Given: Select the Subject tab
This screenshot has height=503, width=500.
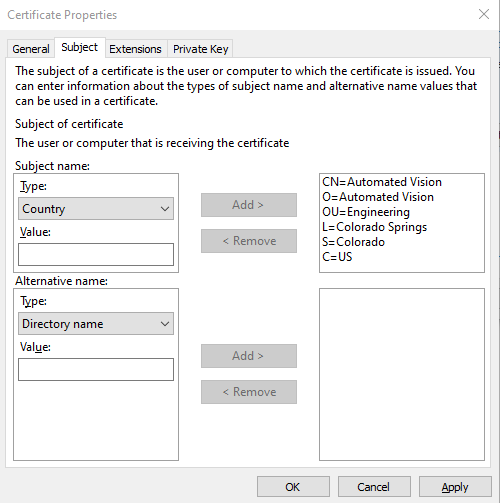Looking at the screenshot, I should (80, 47).
